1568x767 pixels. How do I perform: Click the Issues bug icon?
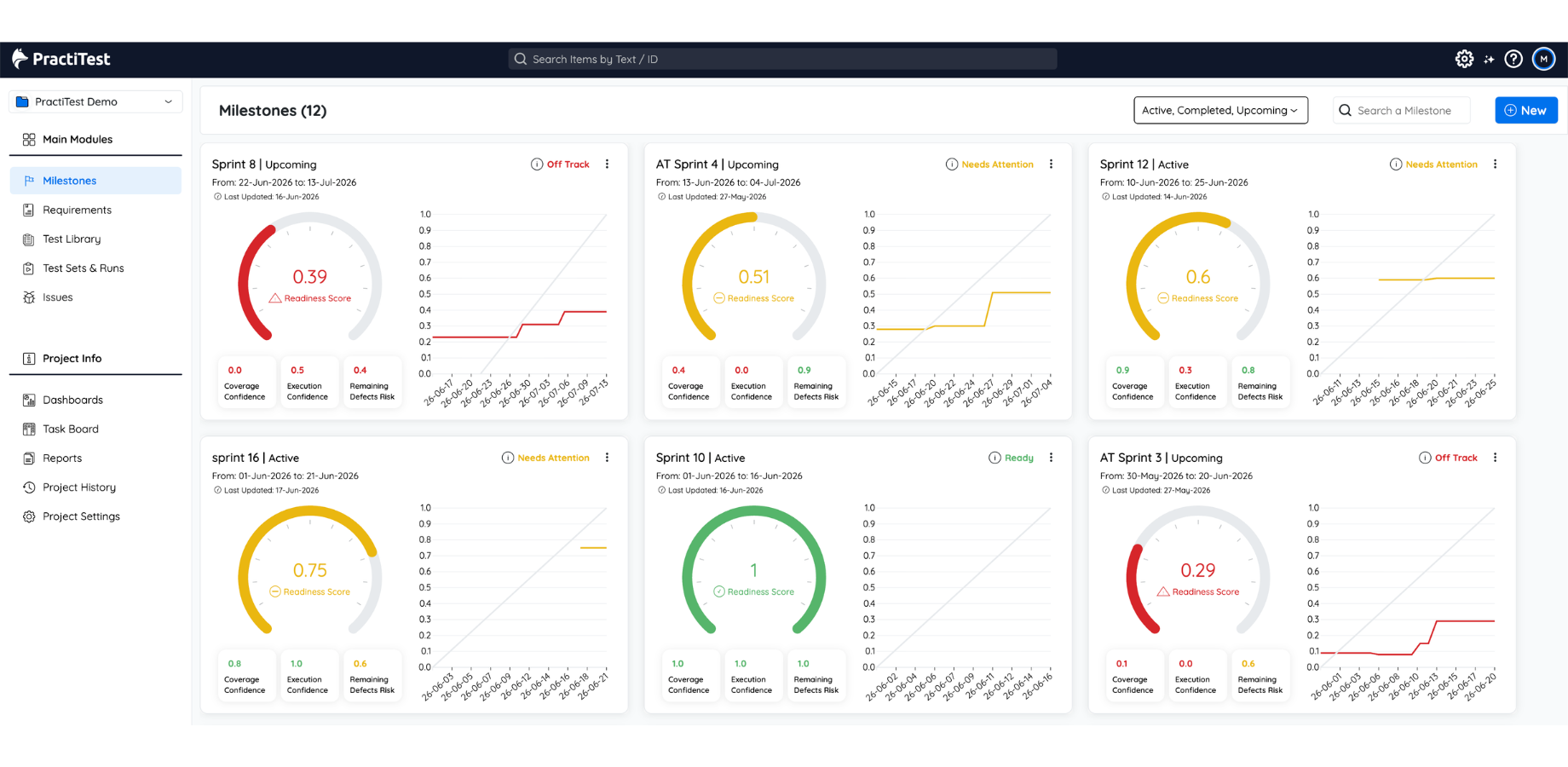pos(29,297)
